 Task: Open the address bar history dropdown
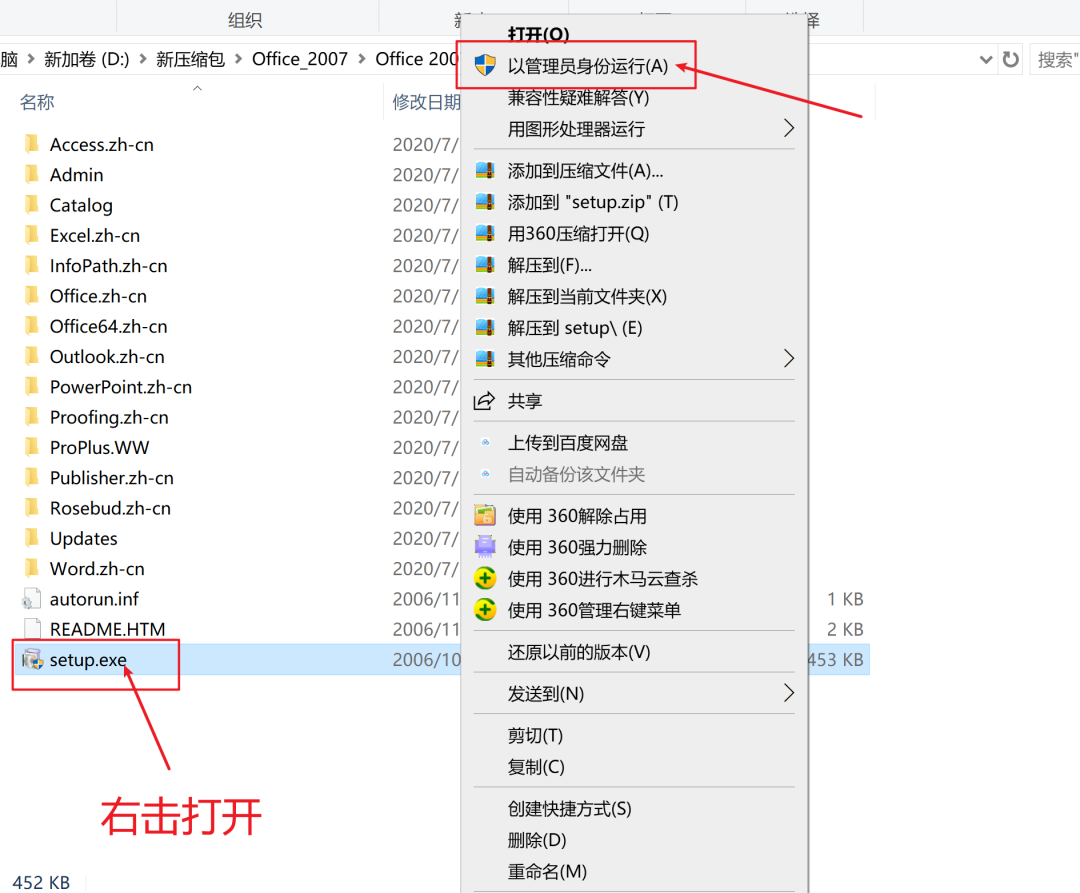pos(985,59)
